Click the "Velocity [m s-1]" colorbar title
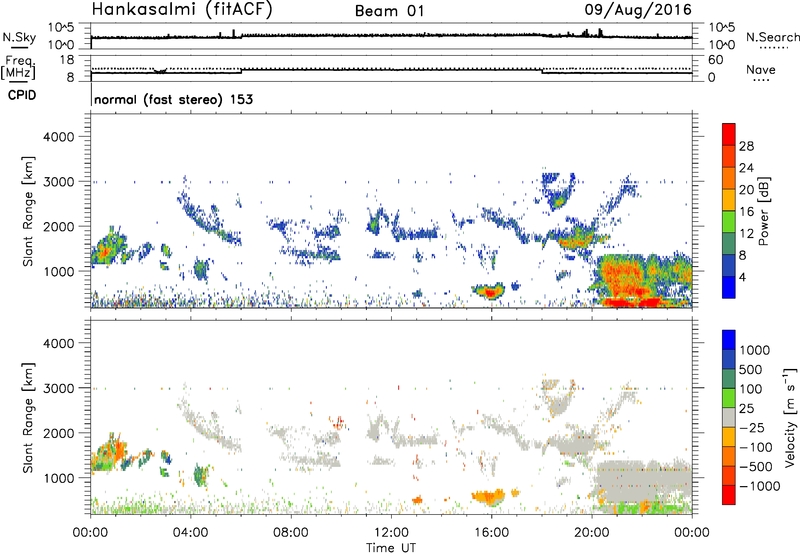The image size is (800, 554). click(790, 417)
